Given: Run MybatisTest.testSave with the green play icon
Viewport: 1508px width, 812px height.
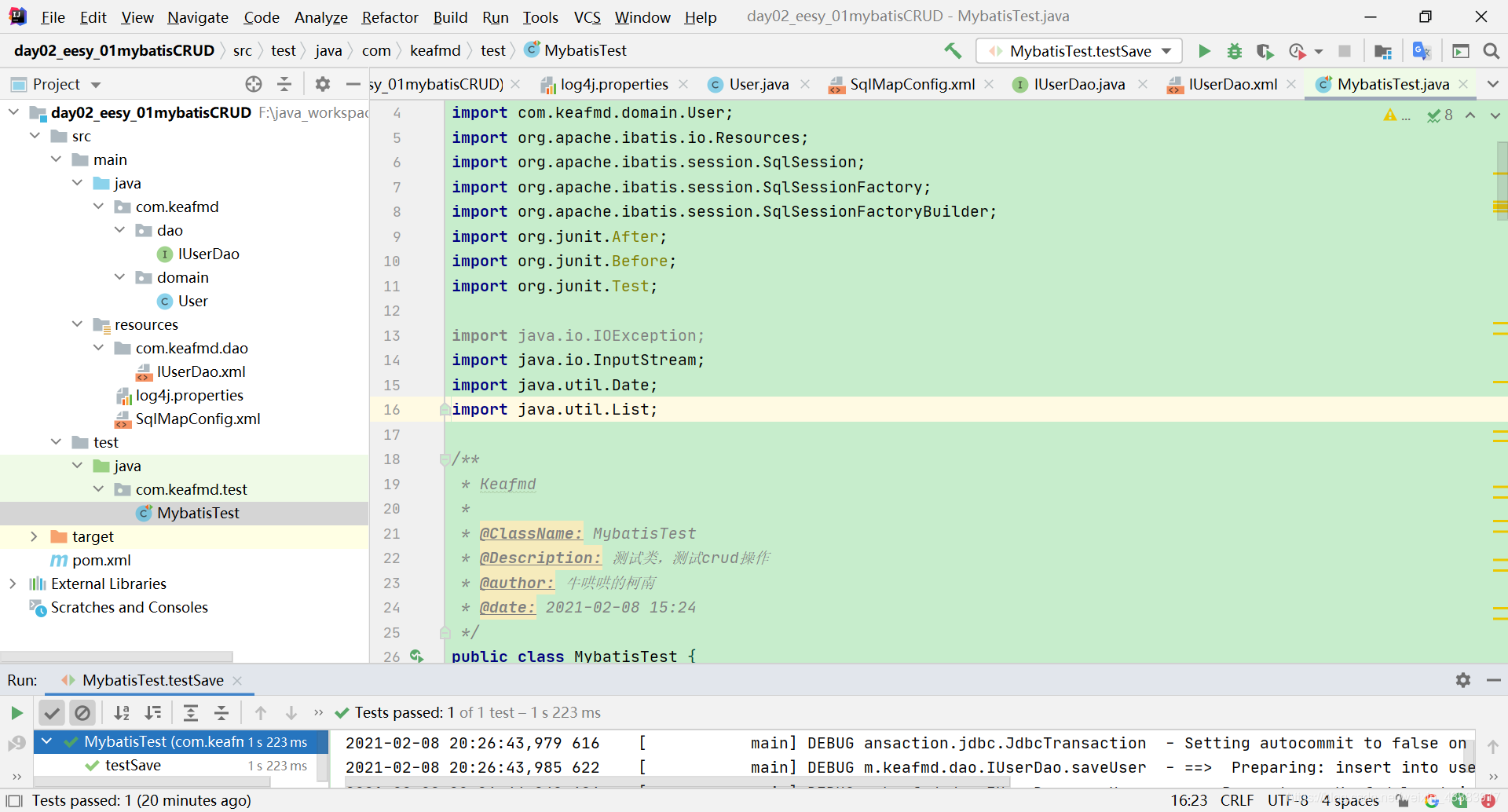Looking at the screenshot, I should 1204,51.
